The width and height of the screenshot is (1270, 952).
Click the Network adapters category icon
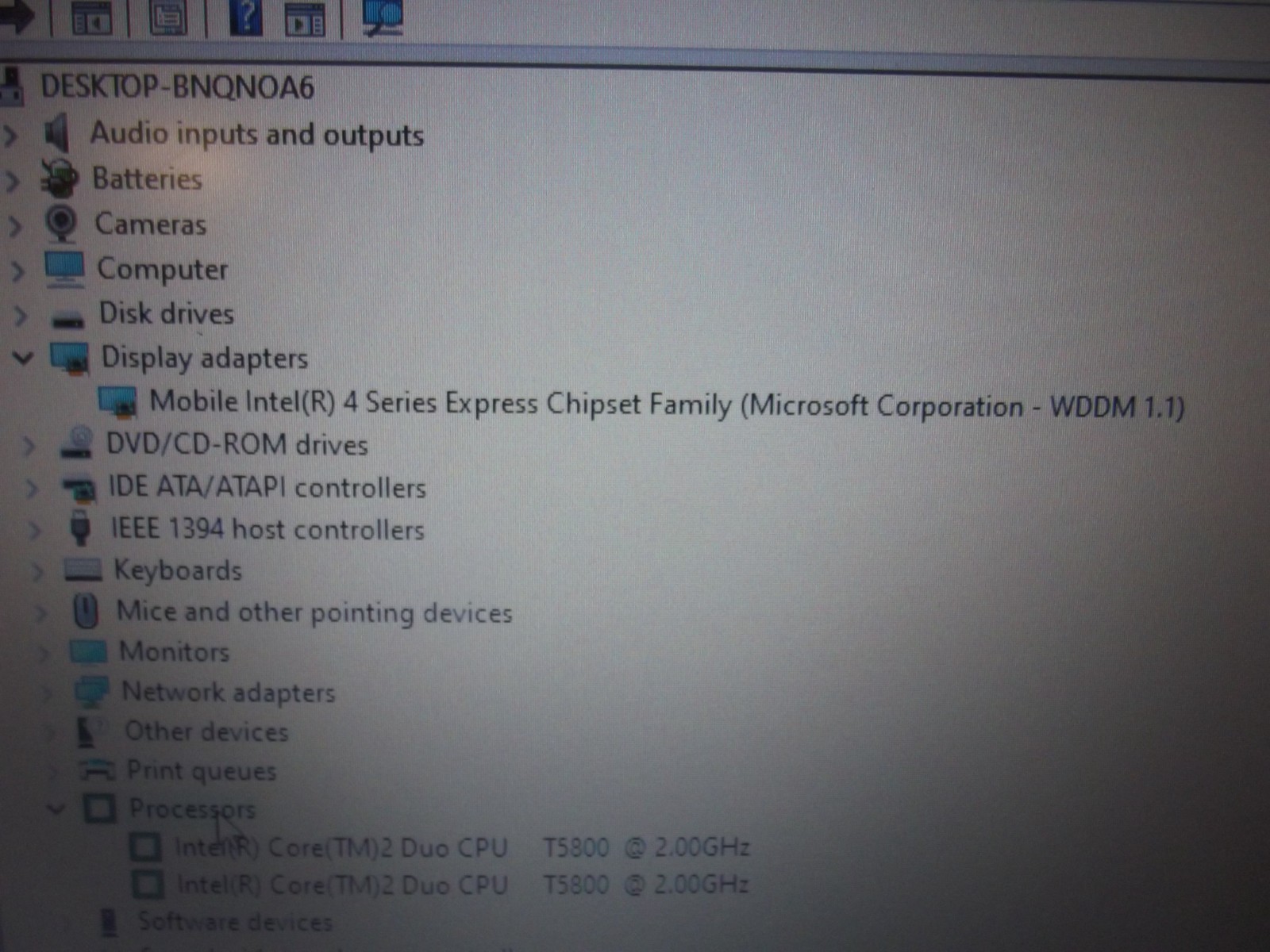tap(91, 692)
